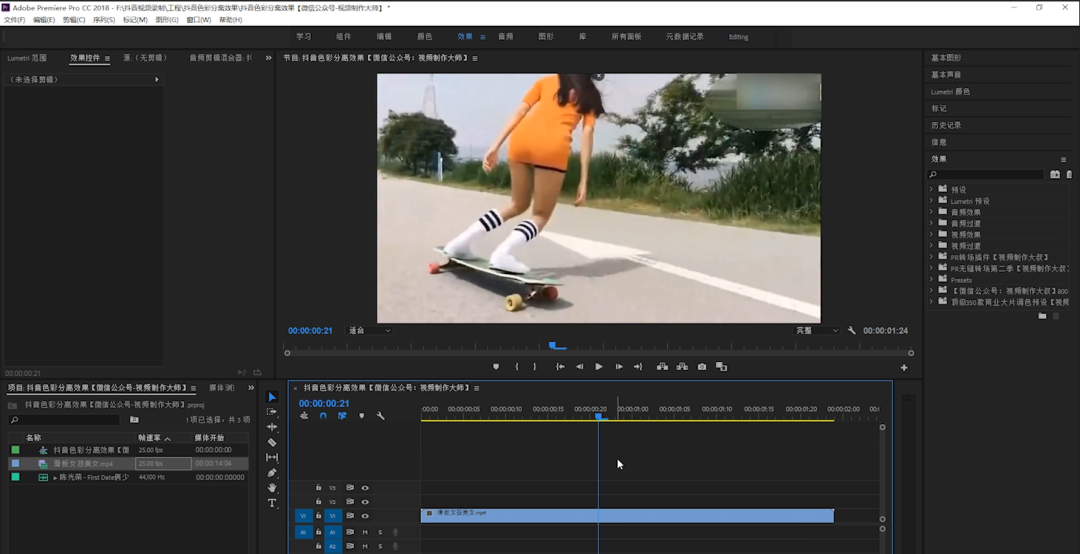Select the Ripple Edit tool
Image resolution: width=1080 pixels, height=554 pixels.
click(x=272, y=427)
